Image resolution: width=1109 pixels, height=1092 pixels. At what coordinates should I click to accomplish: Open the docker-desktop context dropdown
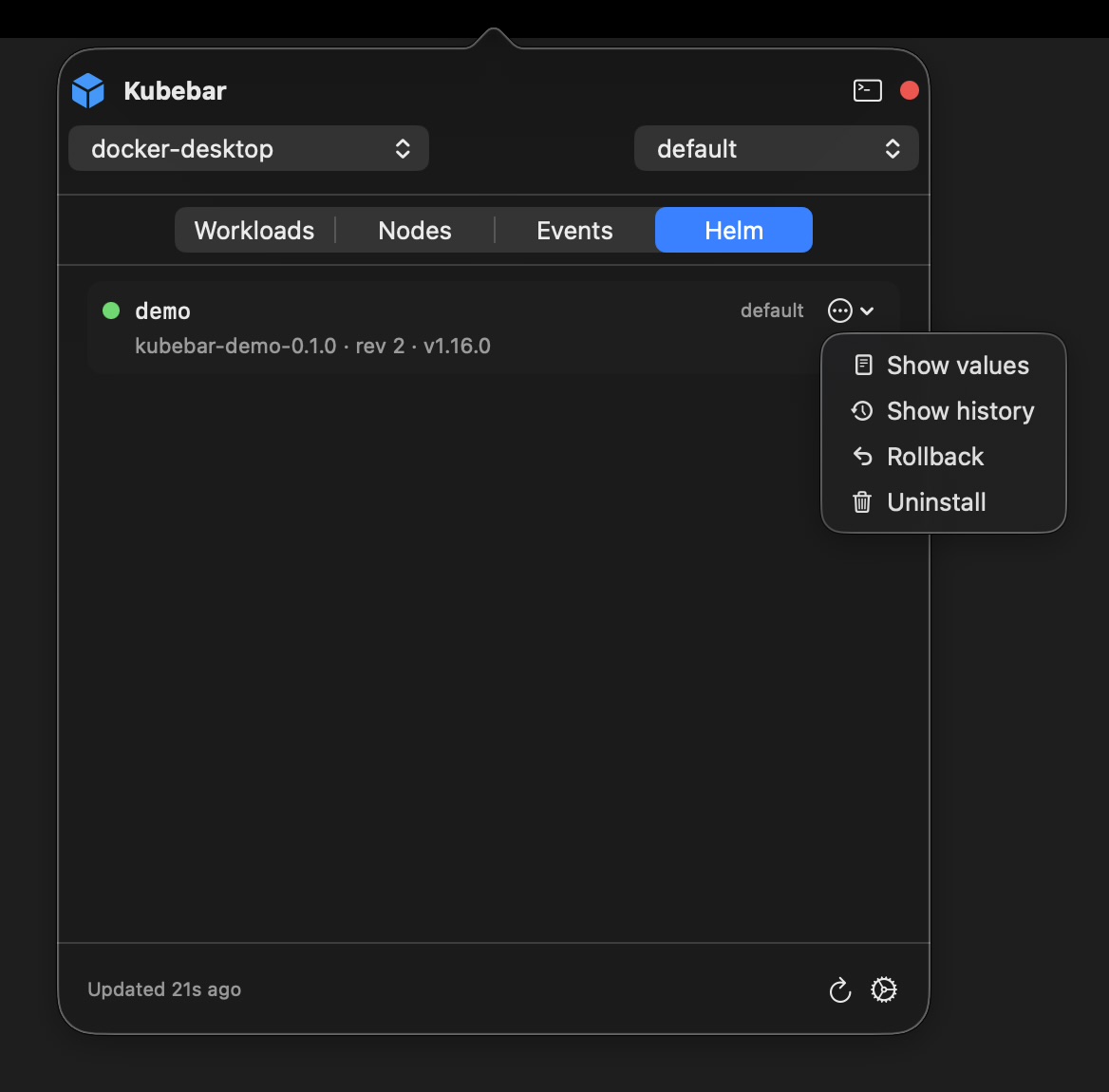click(x=249, y=148)
